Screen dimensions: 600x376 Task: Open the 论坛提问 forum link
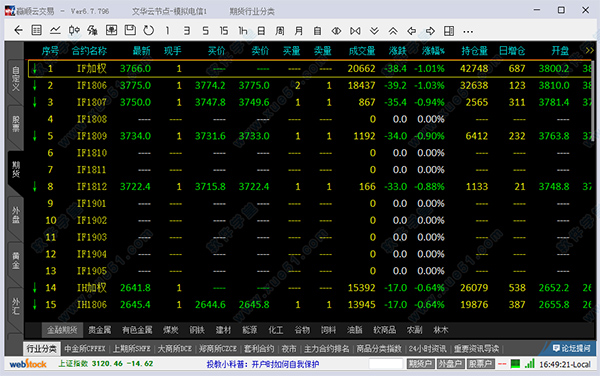pos(571,348)
